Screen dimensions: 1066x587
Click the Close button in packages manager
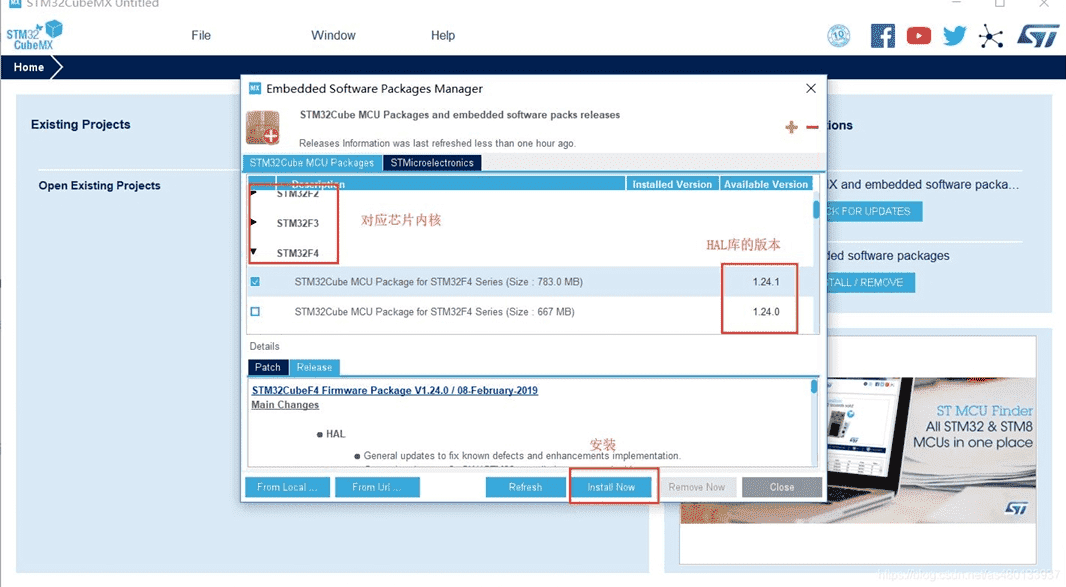(x=782, y=487)
